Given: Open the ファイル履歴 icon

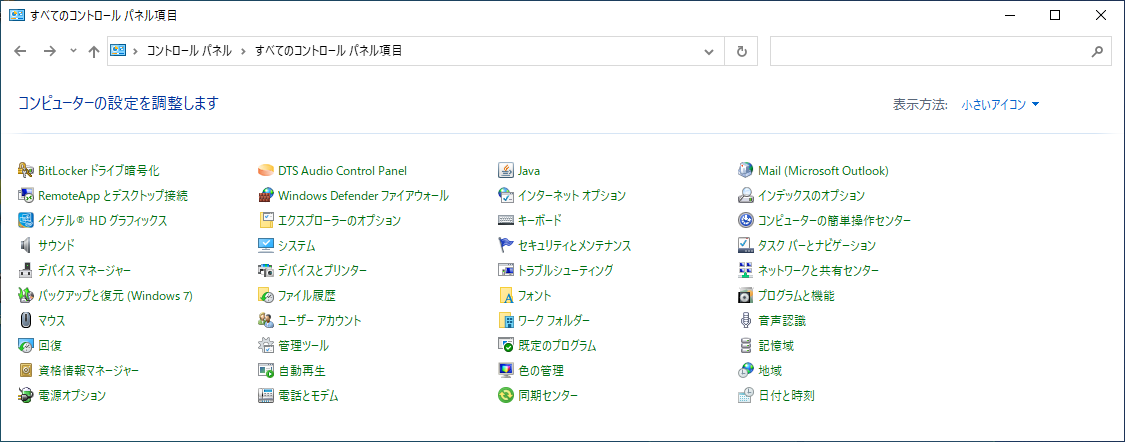Looking at the screenshot, I should tap(266, 295).
